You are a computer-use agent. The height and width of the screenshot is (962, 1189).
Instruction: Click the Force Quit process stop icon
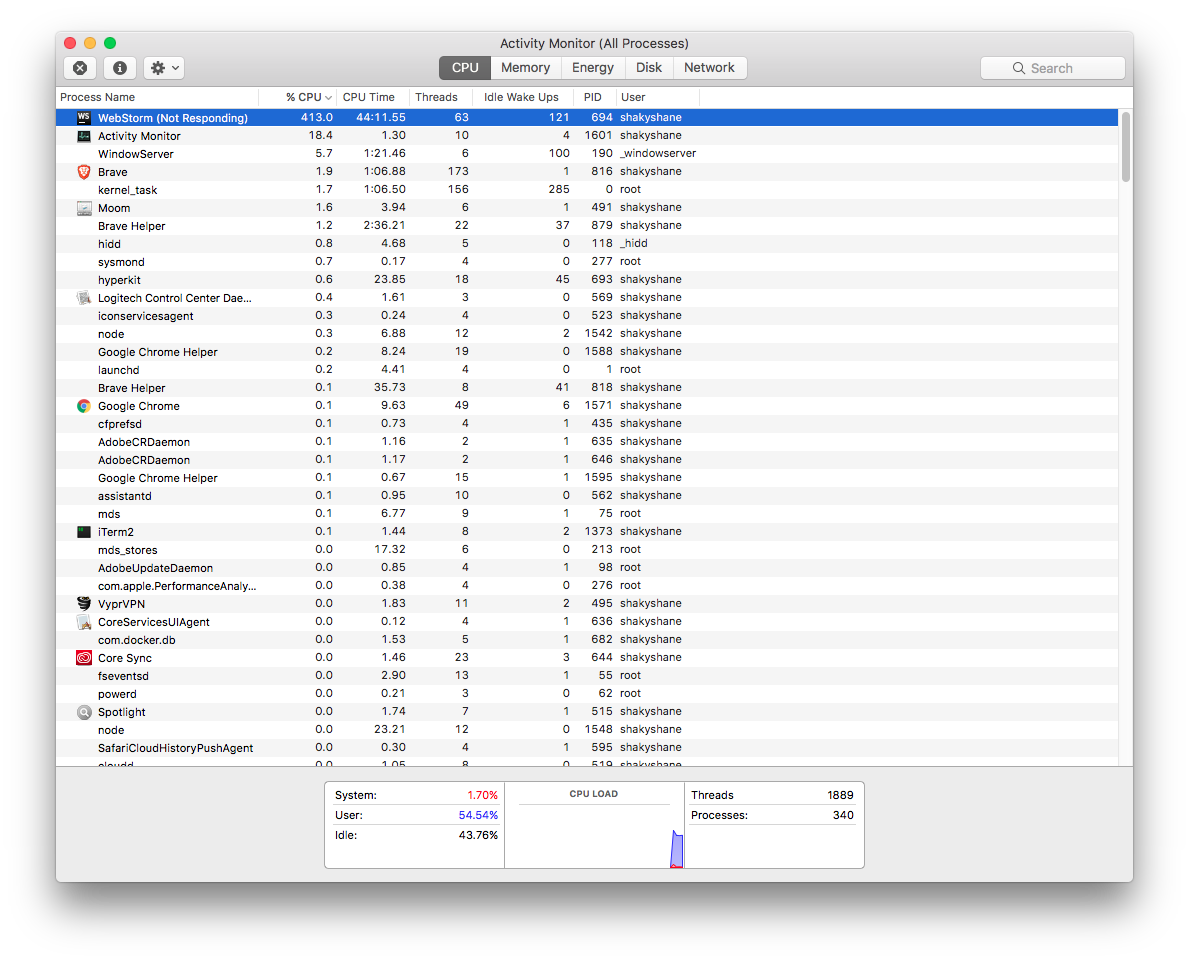[80, 68]
